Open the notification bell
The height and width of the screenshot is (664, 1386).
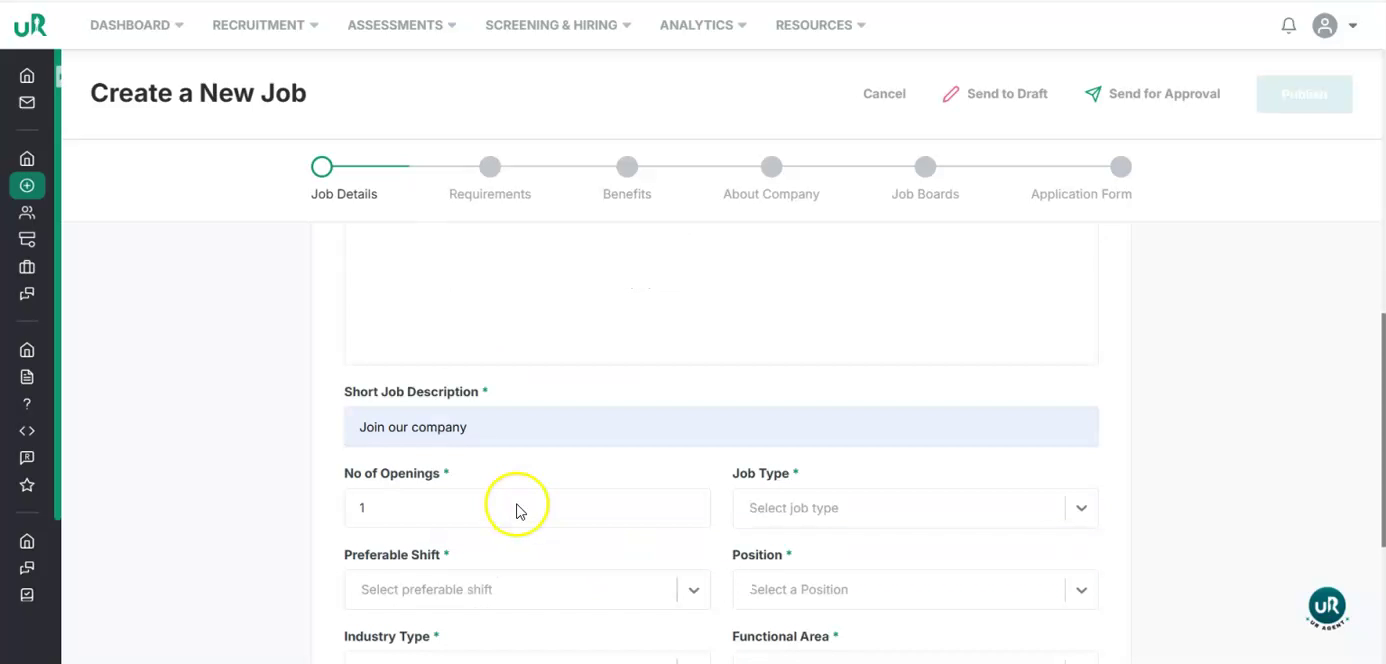(x=1288, y=26)
